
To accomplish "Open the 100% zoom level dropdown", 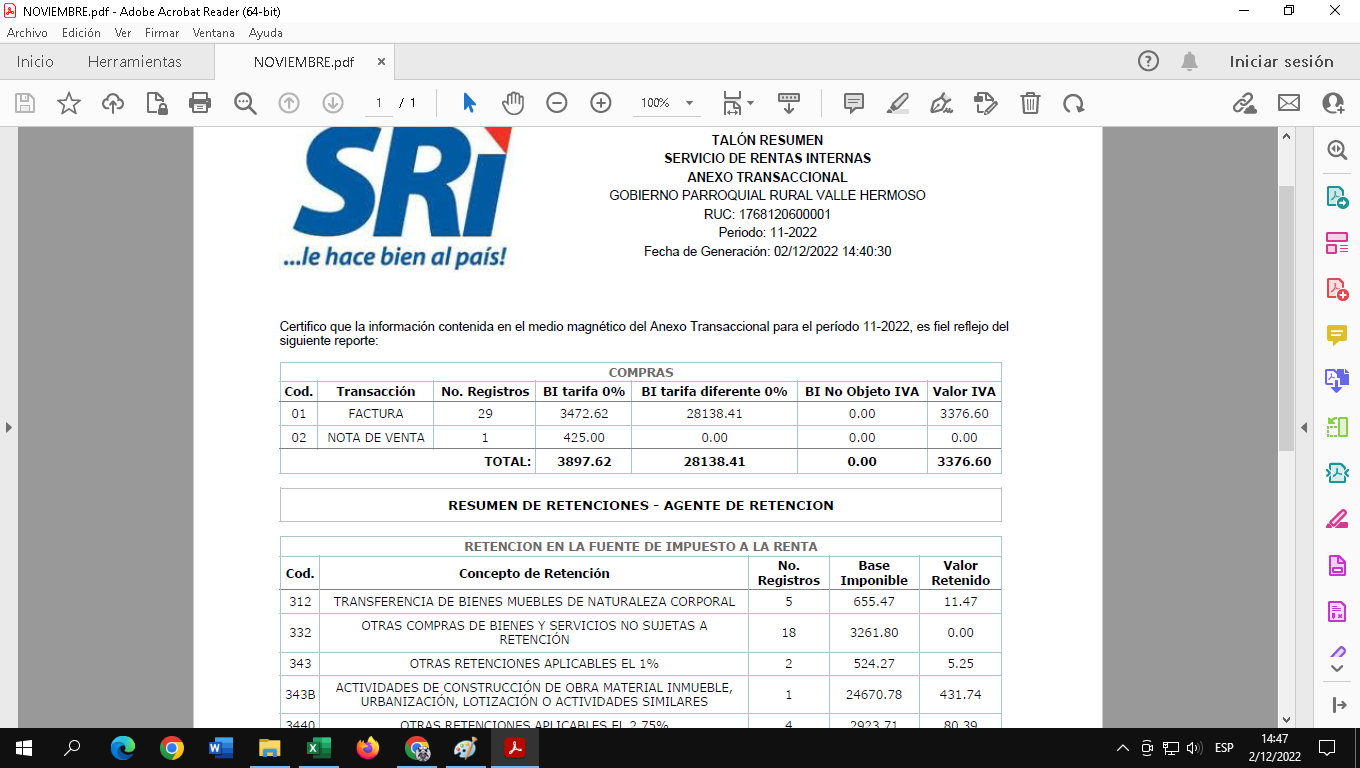I will [689, 103].
